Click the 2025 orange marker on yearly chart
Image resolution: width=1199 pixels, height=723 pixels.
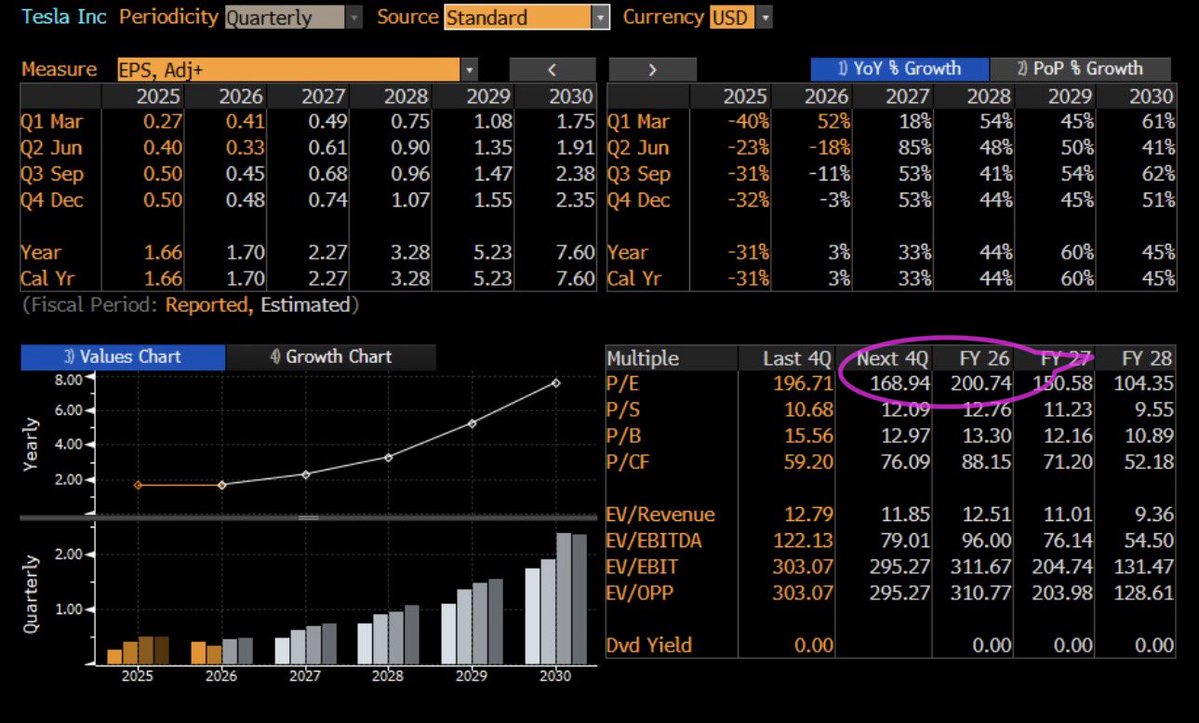point(138,485)
